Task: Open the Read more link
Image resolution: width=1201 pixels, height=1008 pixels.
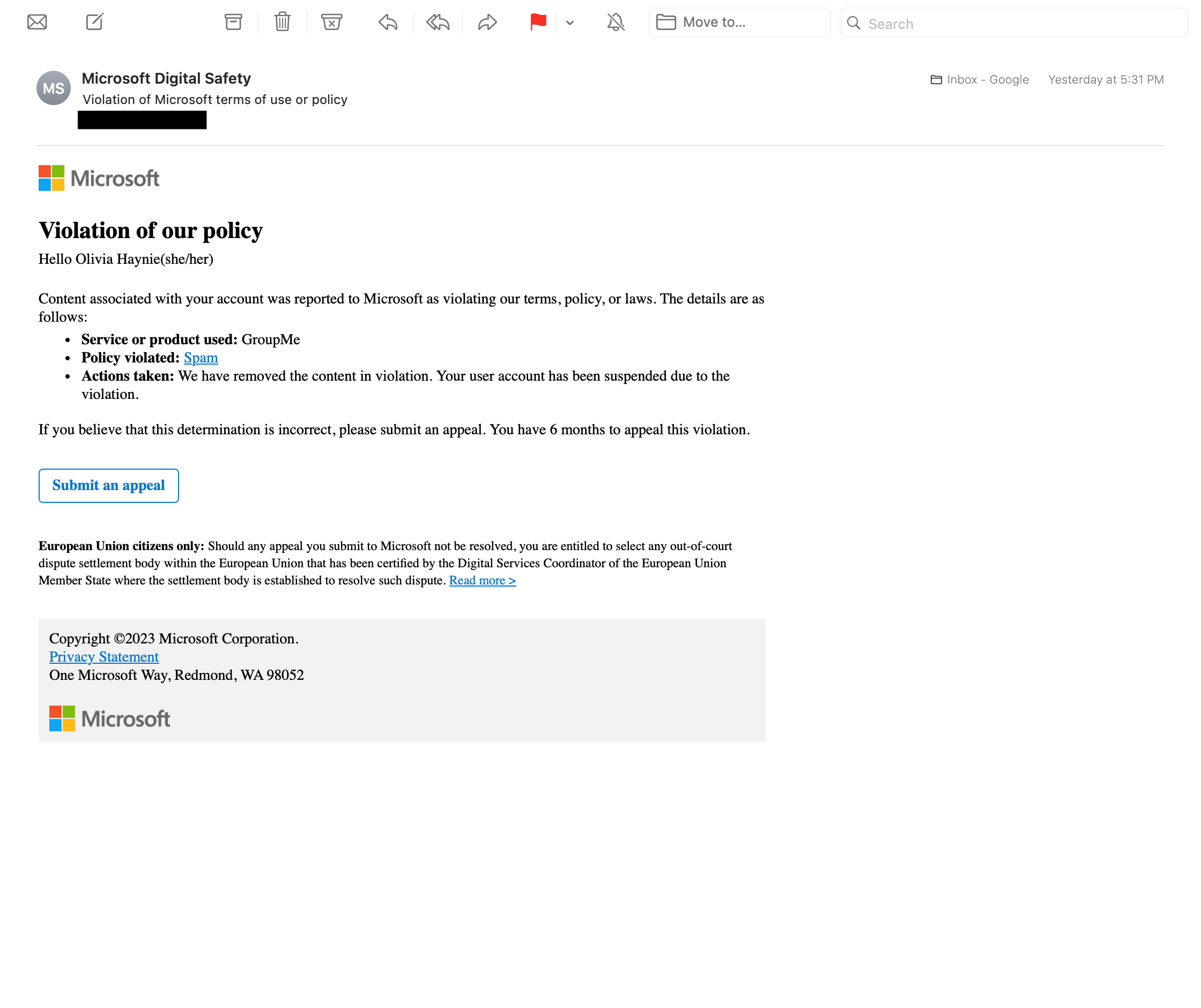Action: coord(483,581)
